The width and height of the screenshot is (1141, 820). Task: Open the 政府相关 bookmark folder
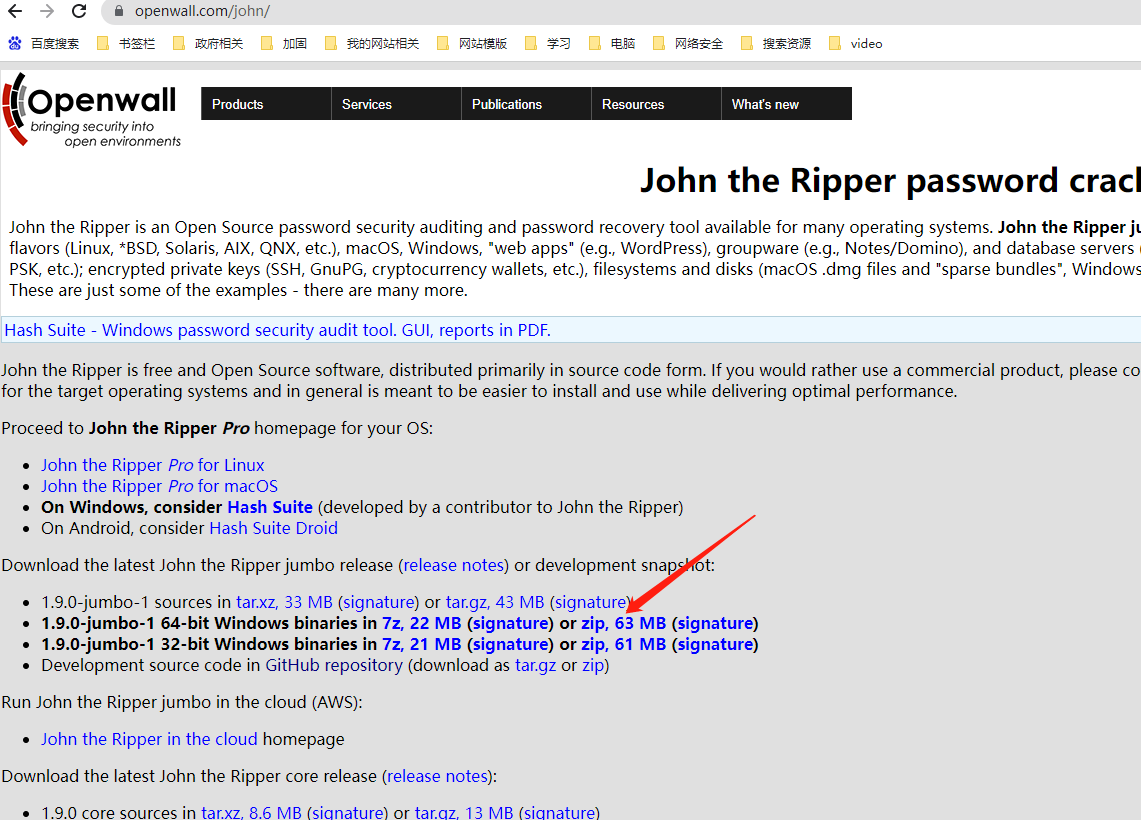(208, 44)
